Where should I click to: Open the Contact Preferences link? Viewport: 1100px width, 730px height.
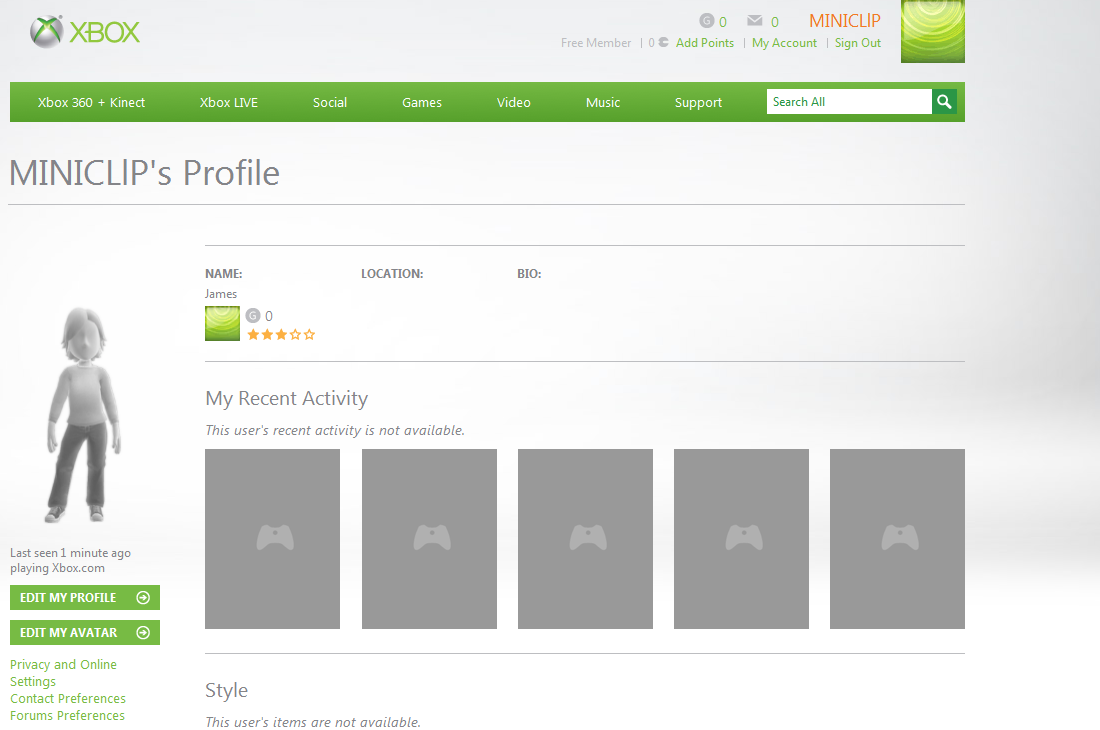pos(68,698)
